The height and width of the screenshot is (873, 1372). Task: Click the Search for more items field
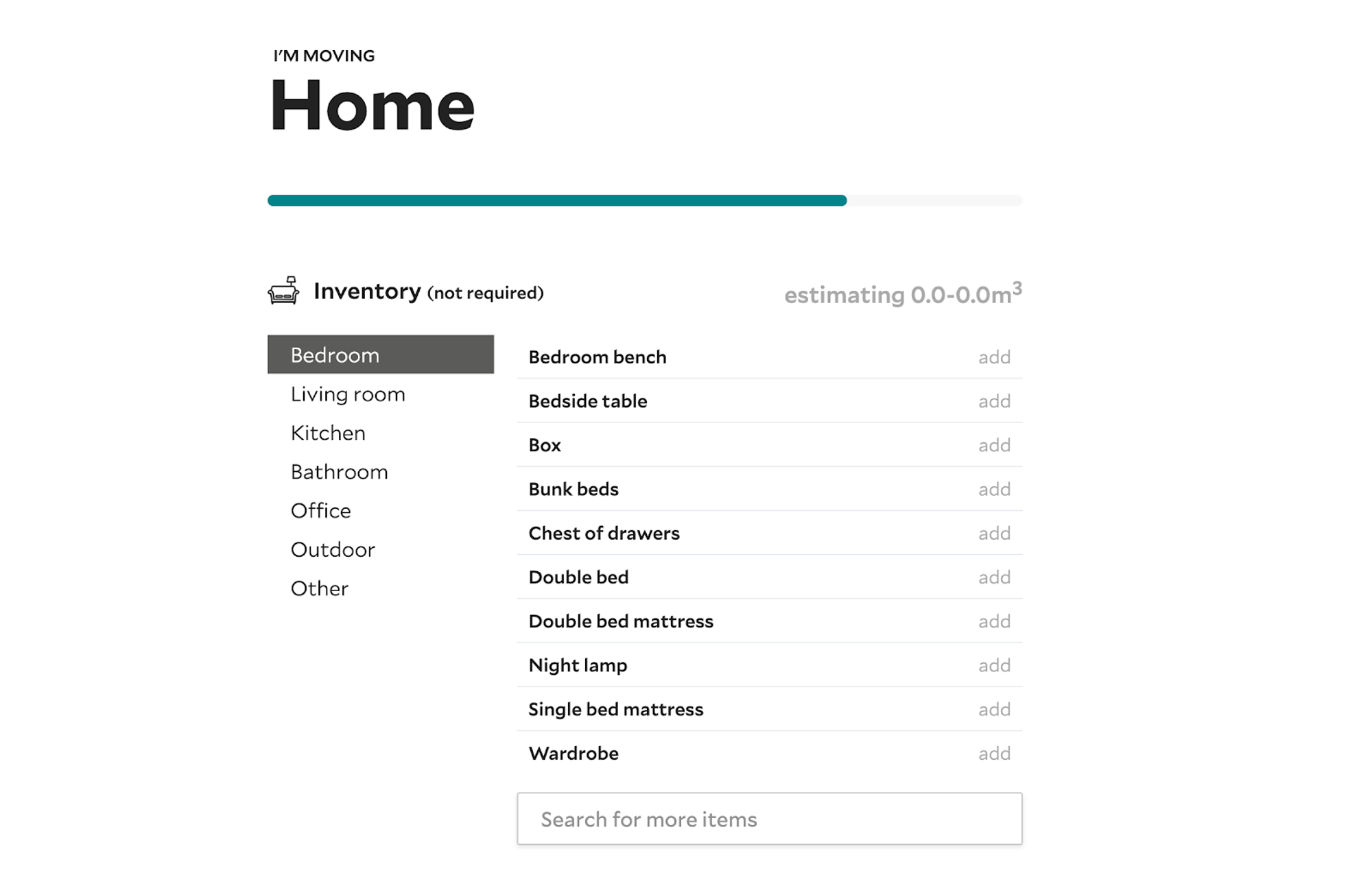(769, 819)
